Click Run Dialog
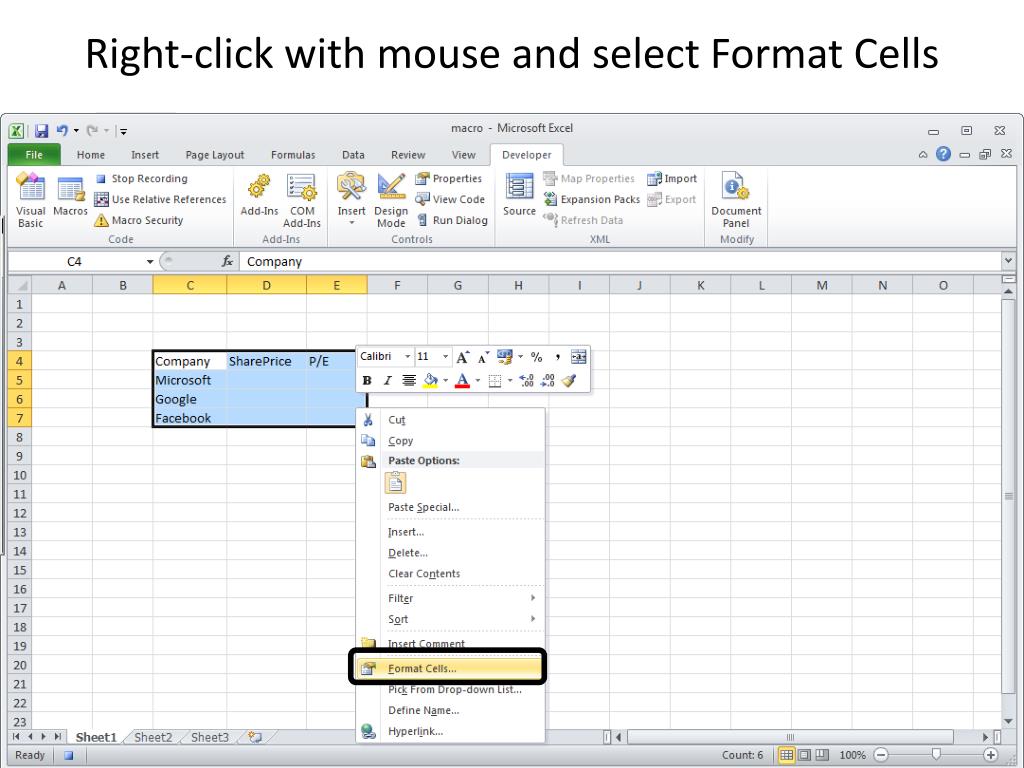The width and height of the screenshot is (1024, 768). click(451, 220)
